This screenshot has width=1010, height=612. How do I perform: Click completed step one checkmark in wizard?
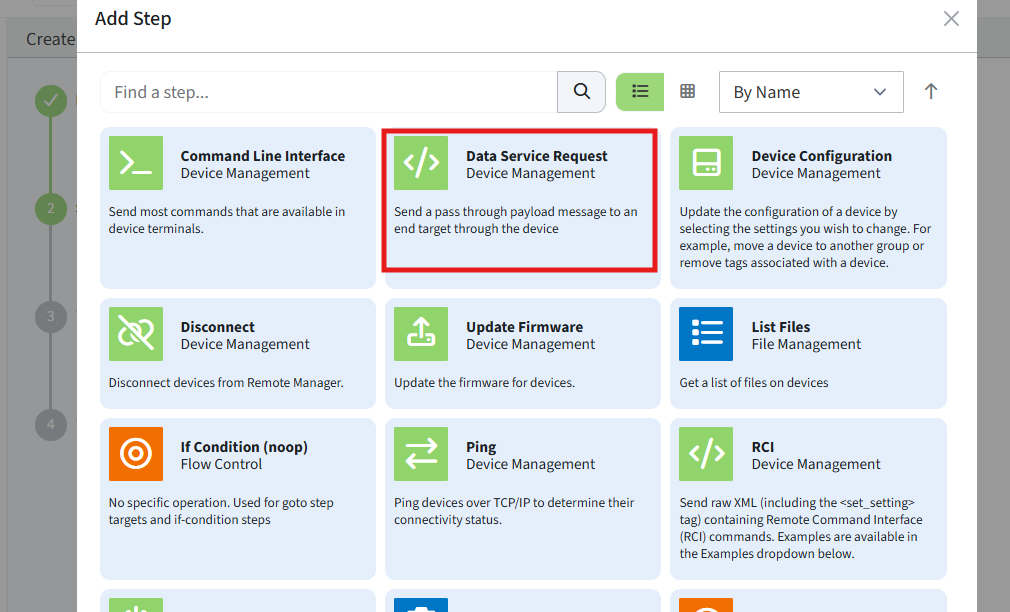pos(50,101)
